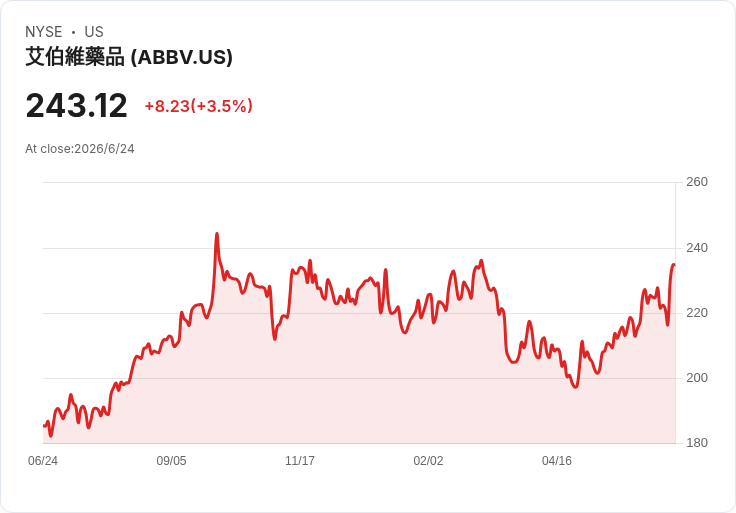Viewport: 736px width, 513px height.
Task: Click the 220 y-axis price label
Action: point(697,313)
